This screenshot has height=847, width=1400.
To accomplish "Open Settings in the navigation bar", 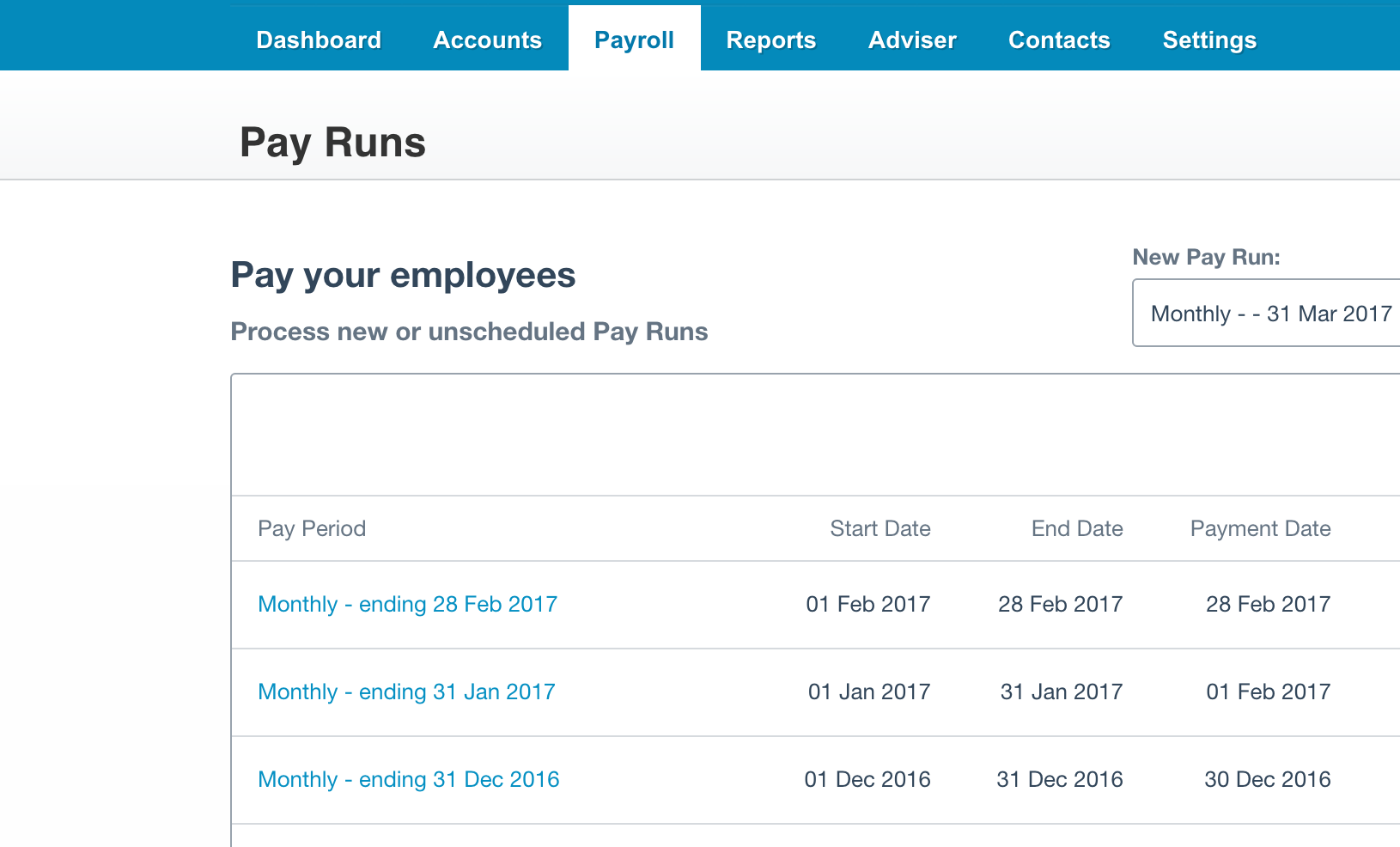I will (x=1208, y=40).
